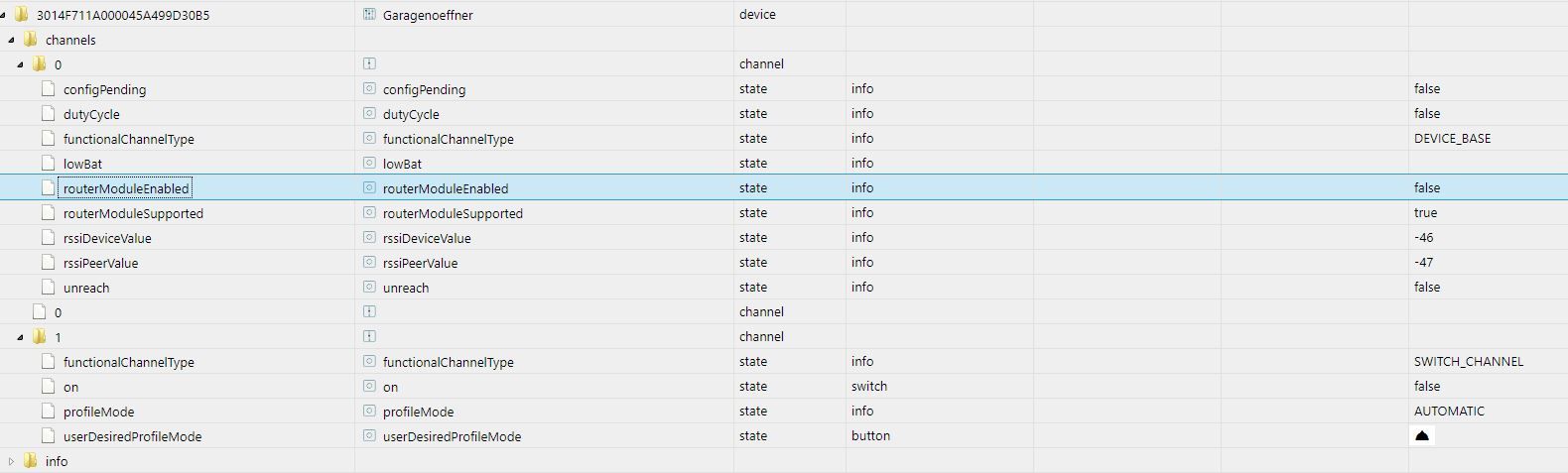Click the SWITCH_CHANNEL value cell
The width and height of the screenshot is (1568, 473).
[1468, 362]
